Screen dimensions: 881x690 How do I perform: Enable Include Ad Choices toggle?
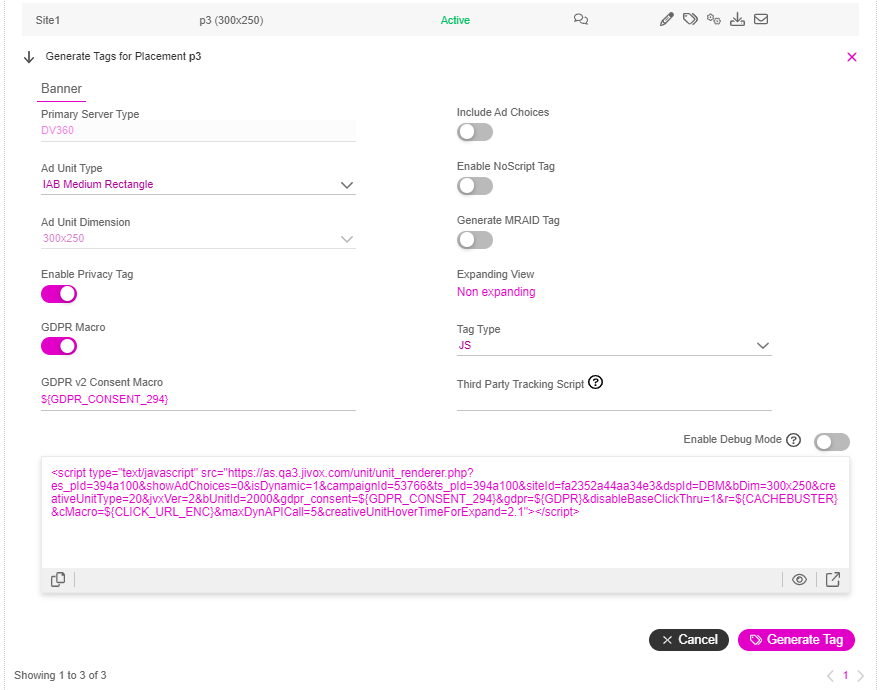pyautogui.click(x=475, y=132)
